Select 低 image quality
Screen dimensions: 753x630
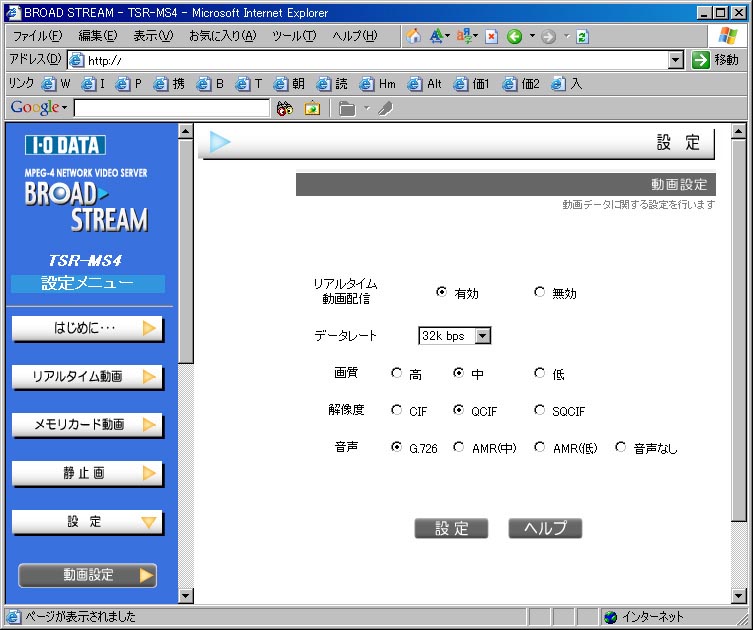(539, 373)
